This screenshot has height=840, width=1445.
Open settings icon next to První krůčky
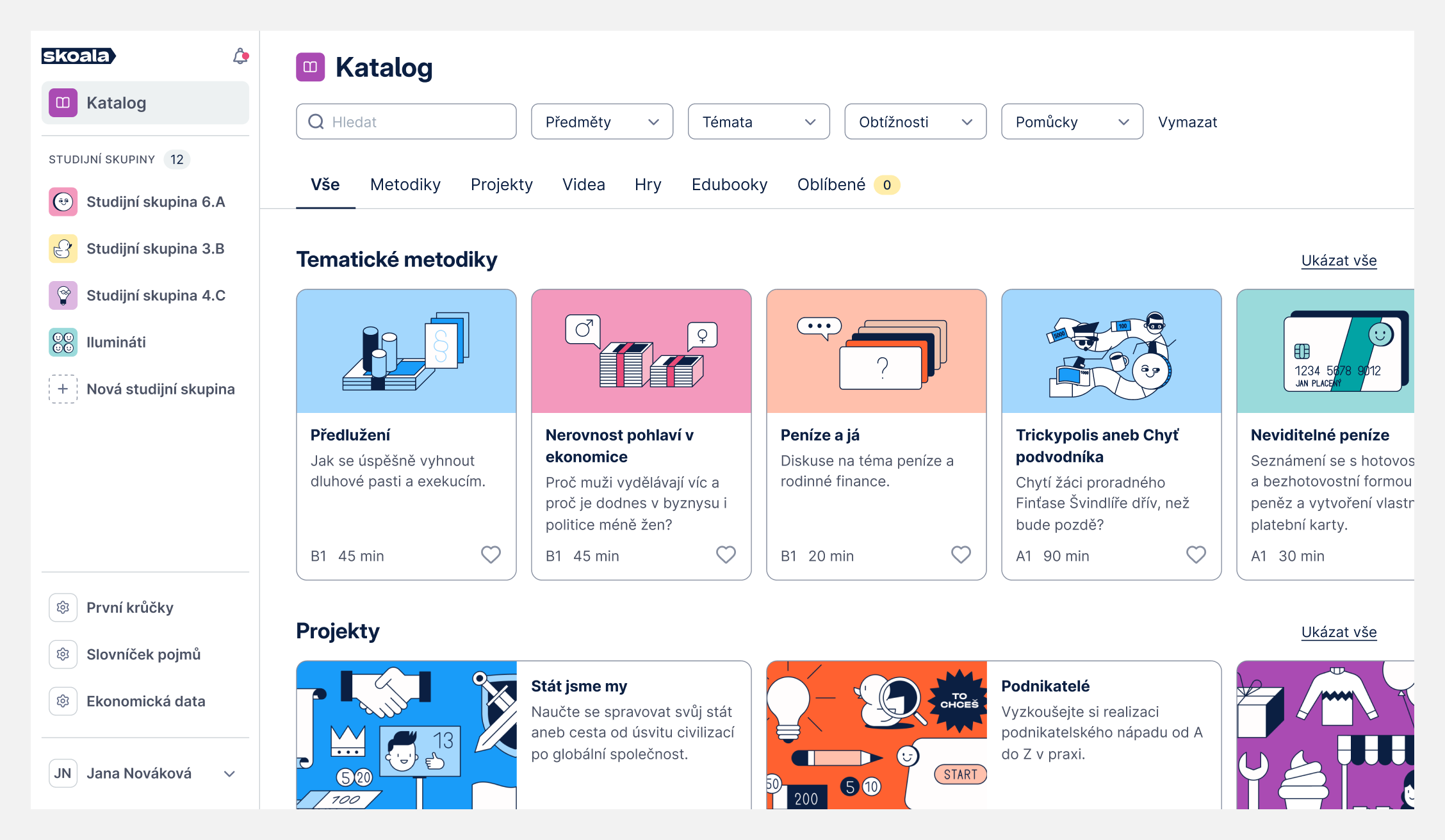[63, 608]
